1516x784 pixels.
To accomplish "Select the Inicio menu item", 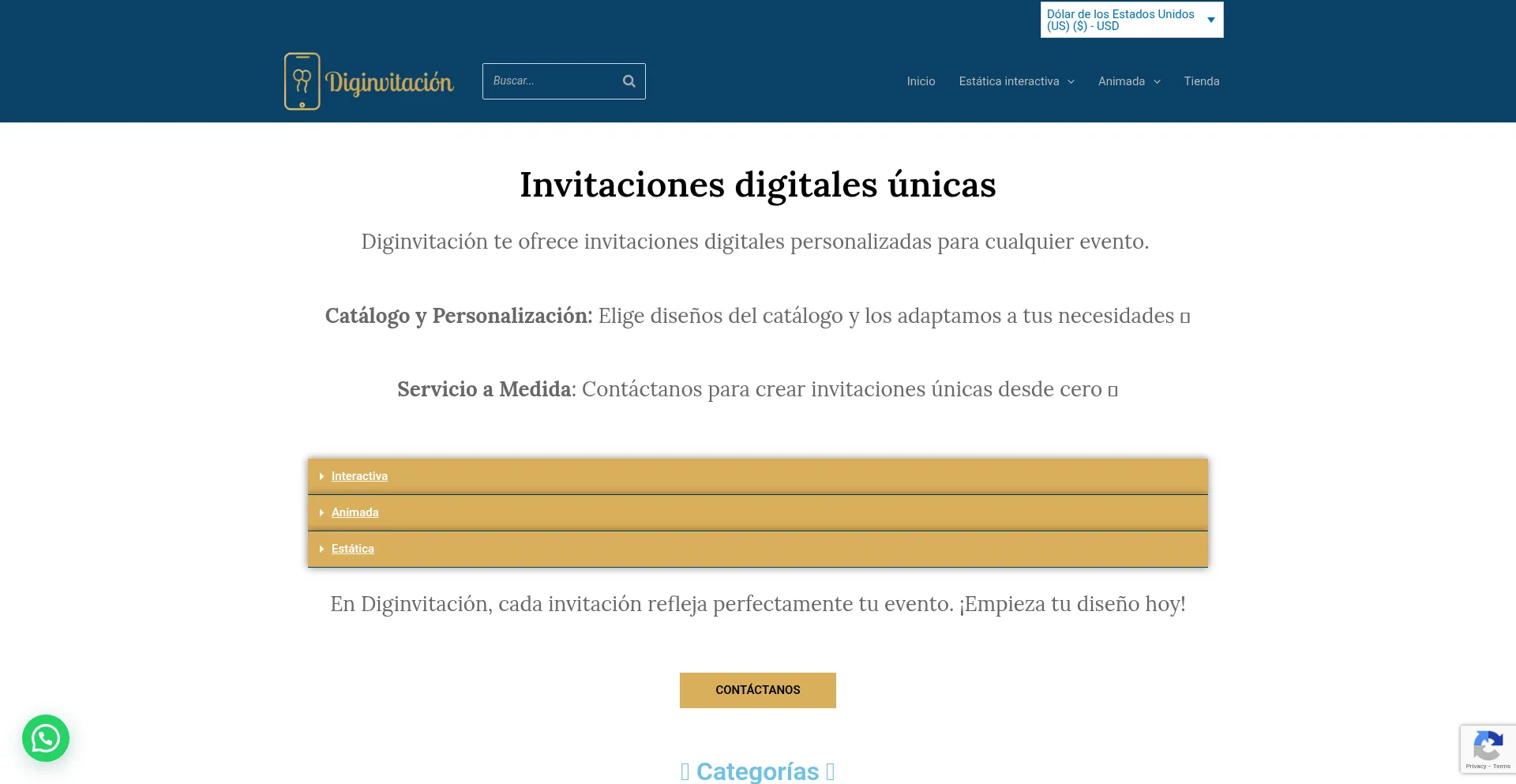I will pyautogui.click(x=921, y=81).
